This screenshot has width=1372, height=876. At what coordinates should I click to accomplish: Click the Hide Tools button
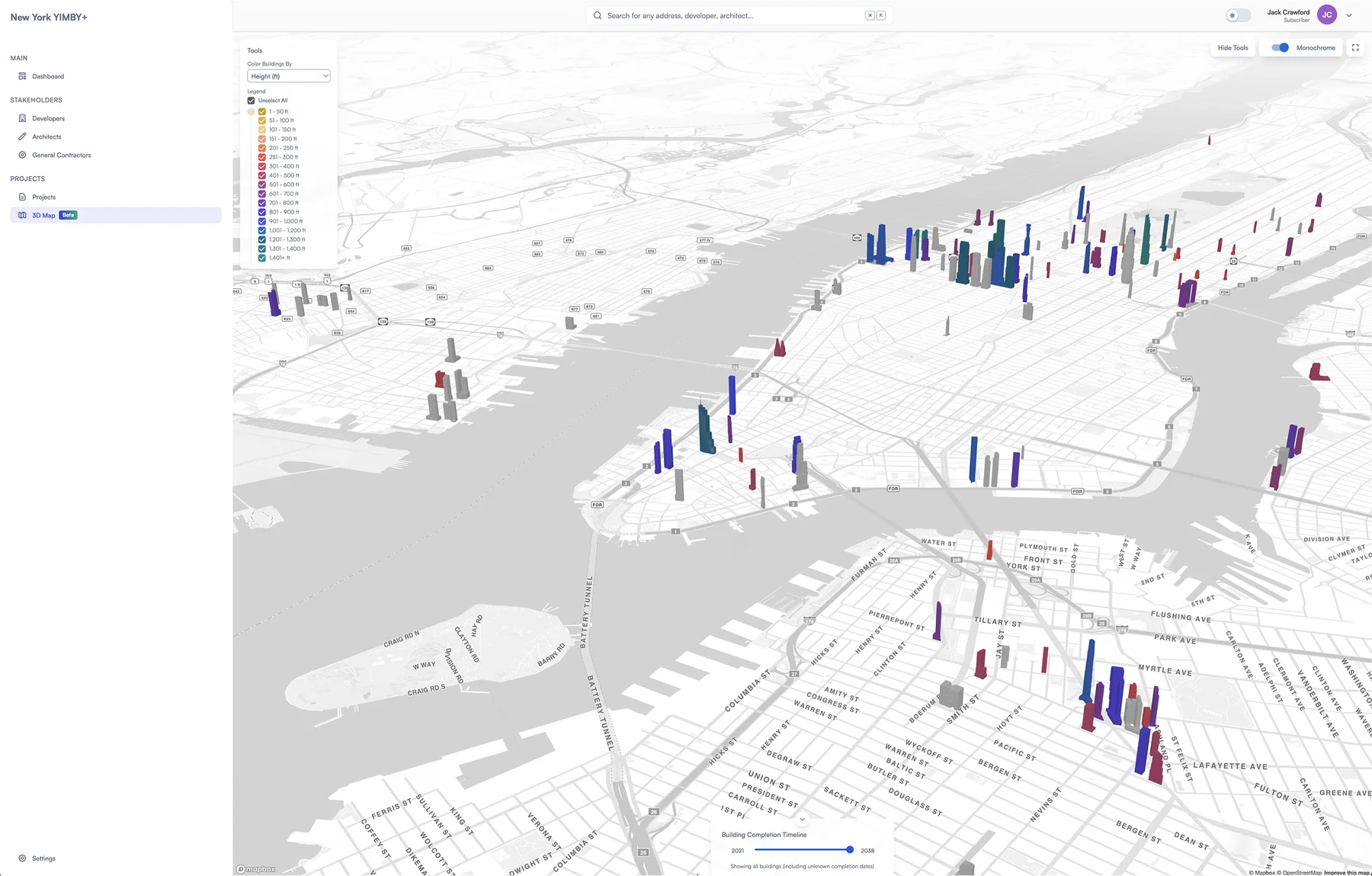point(1233,47)
